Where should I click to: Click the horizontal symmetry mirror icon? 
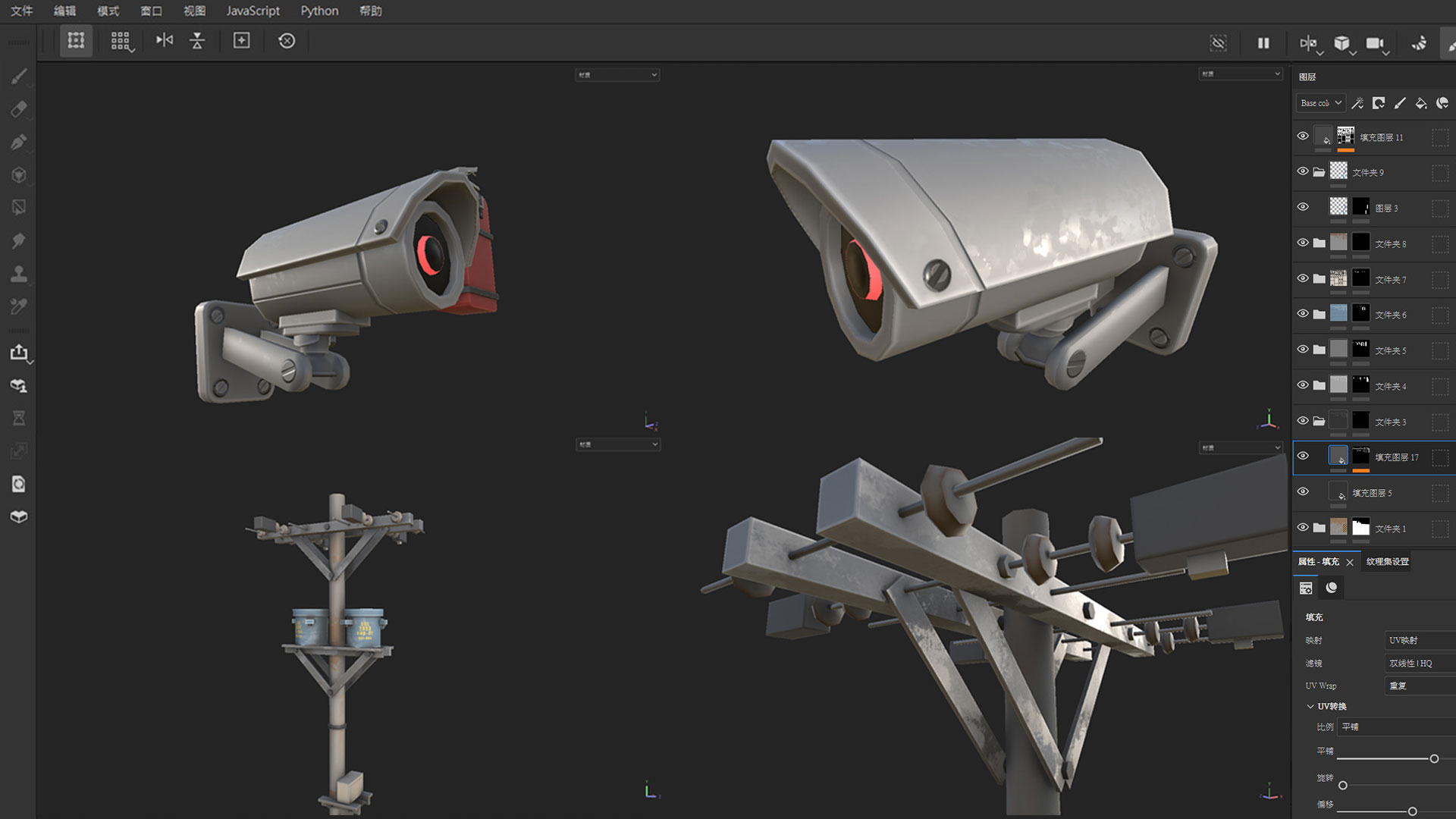[165, 40]
